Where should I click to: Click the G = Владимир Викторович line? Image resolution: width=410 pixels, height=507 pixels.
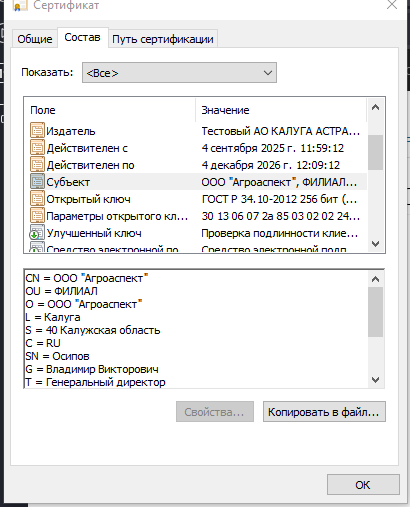[x=92, y=369]
